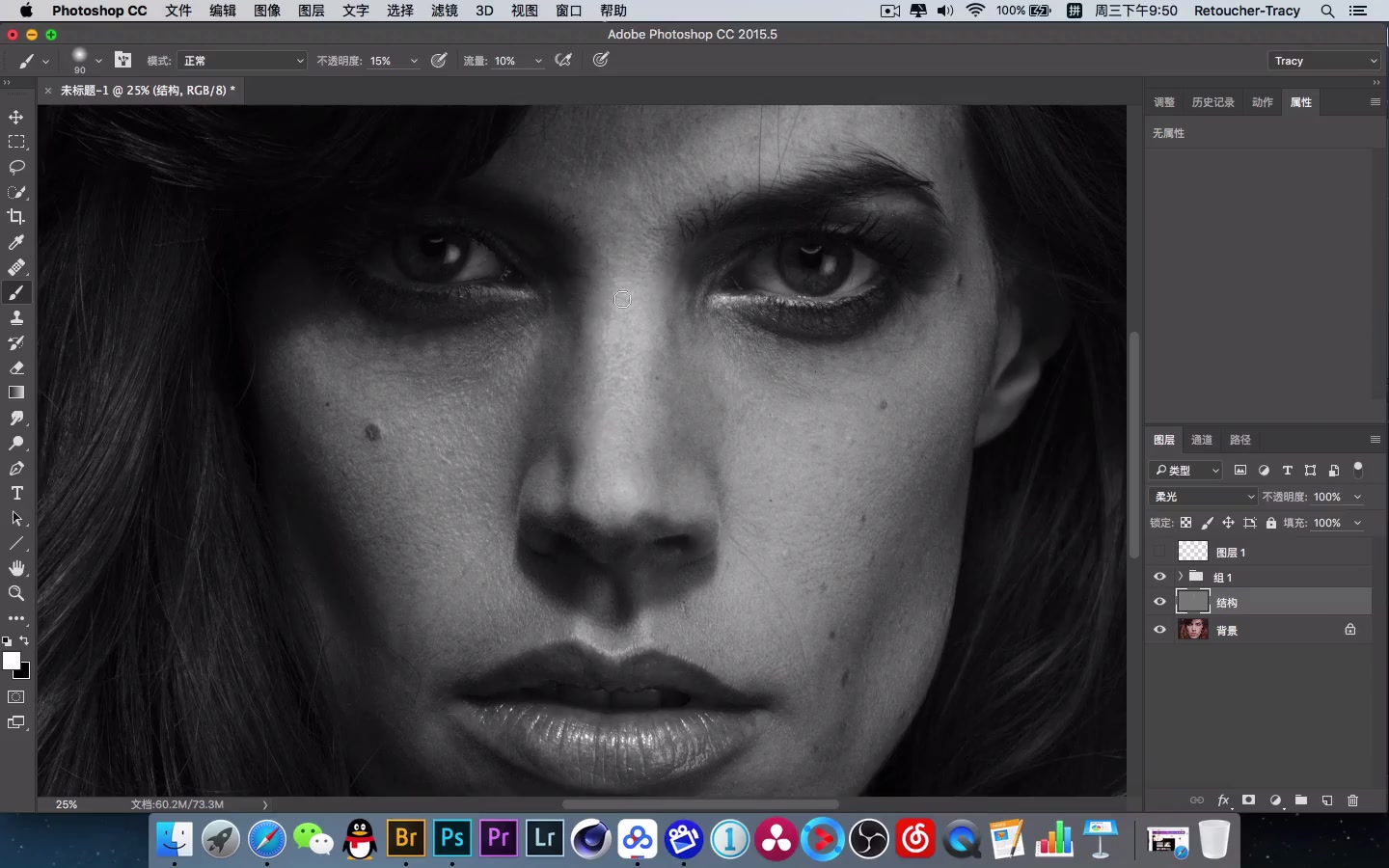
Task: Open layer filter 类型 dropdown
Action: [1185, 470]
